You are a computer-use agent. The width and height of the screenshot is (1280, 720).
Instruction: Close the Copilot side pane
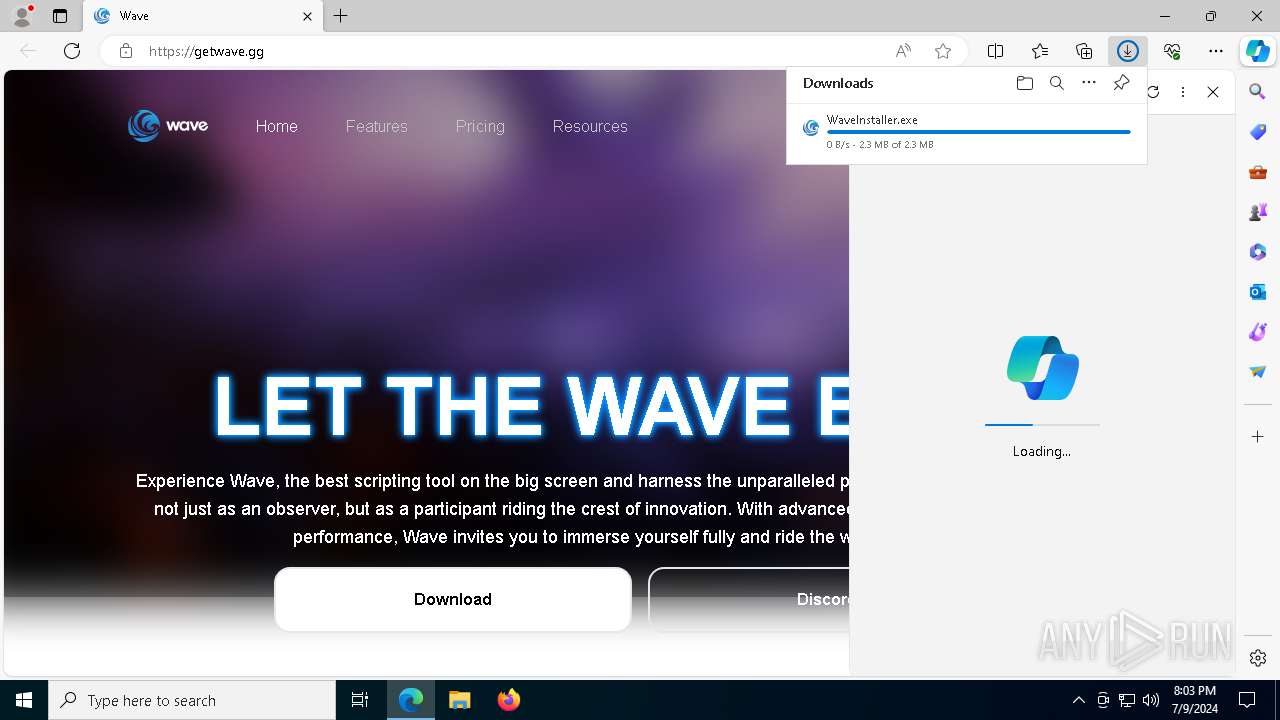click(1213, 92)
